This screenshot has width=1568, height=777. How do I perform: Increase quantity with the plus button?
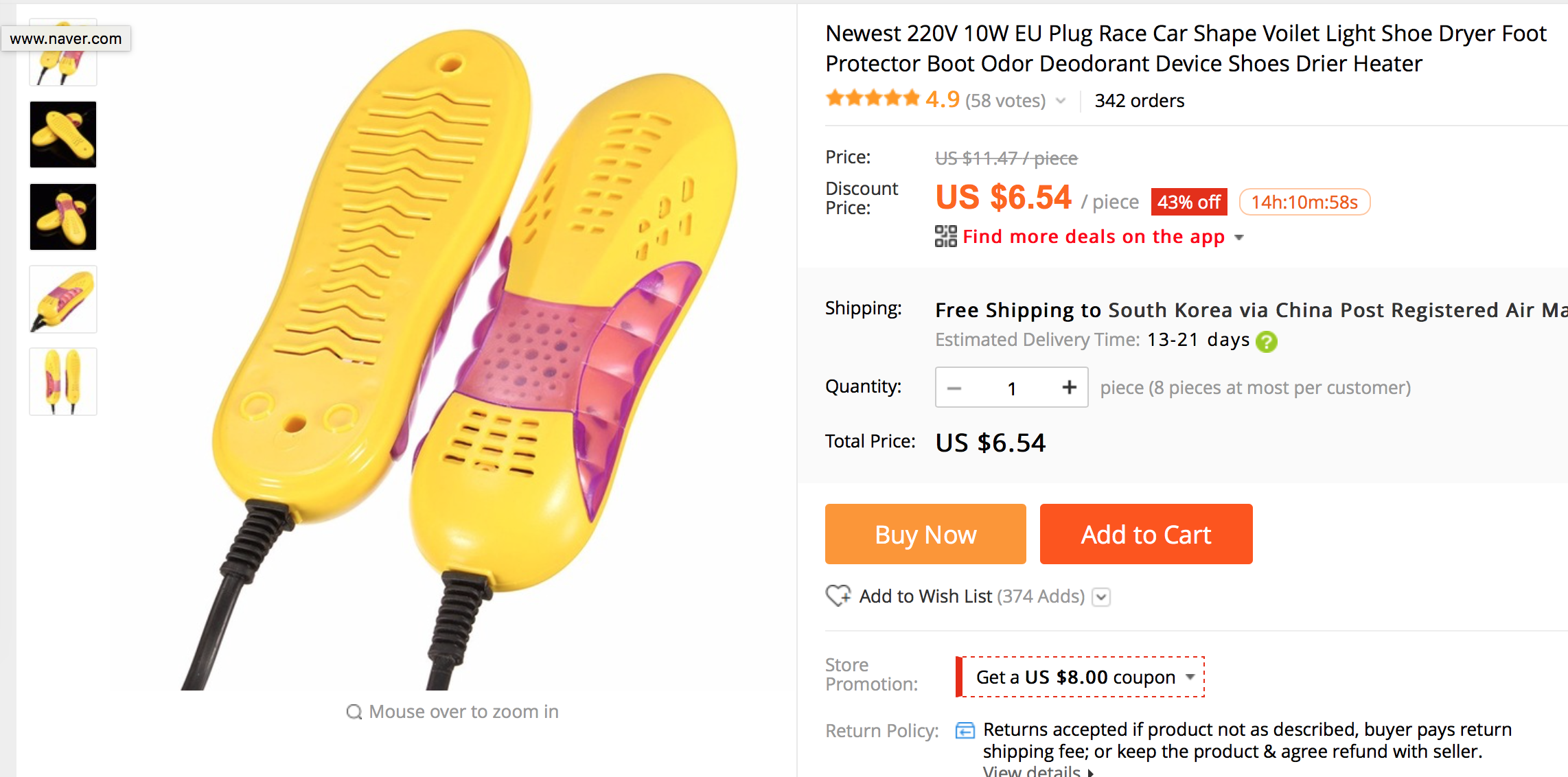[x=1069, y=388]
